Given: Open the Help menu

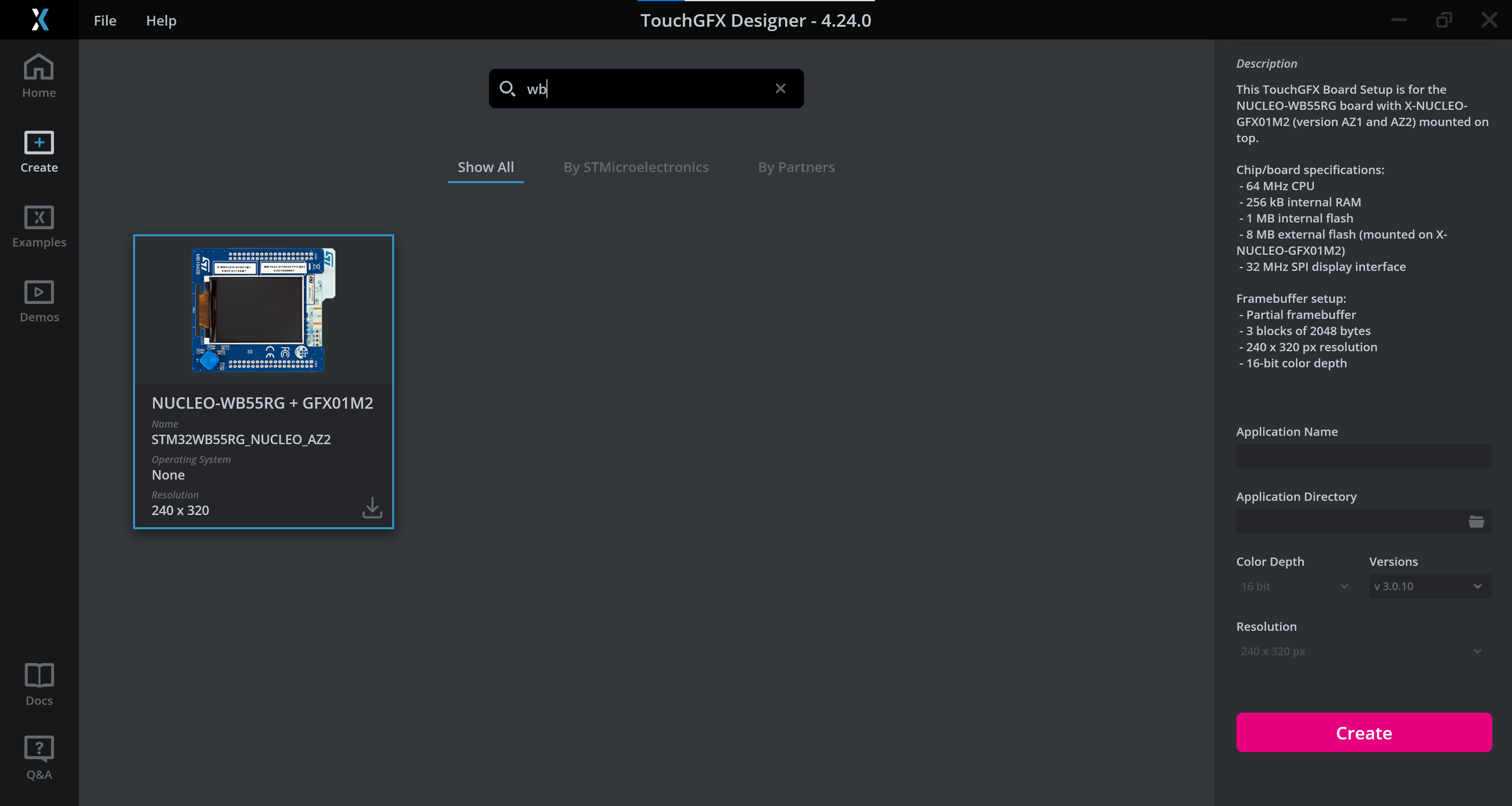Looking at the screenshot, I should 161,20.
